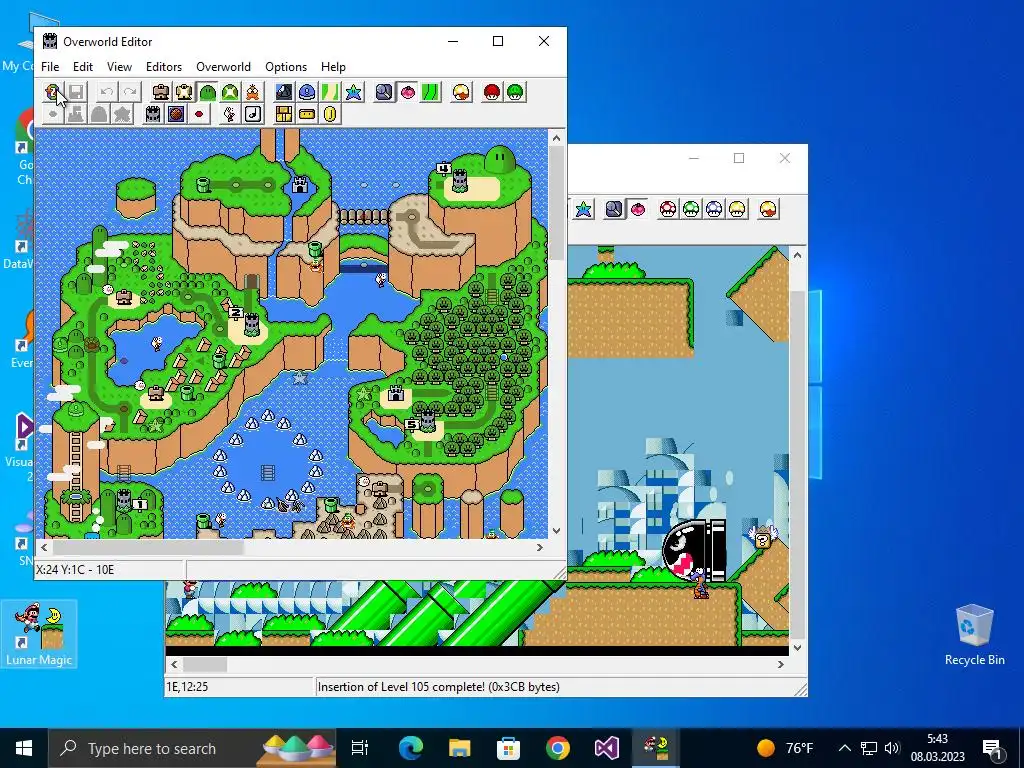
Task: Click the grayed-out floppy disk save icon
Action: tap(76, 92)
